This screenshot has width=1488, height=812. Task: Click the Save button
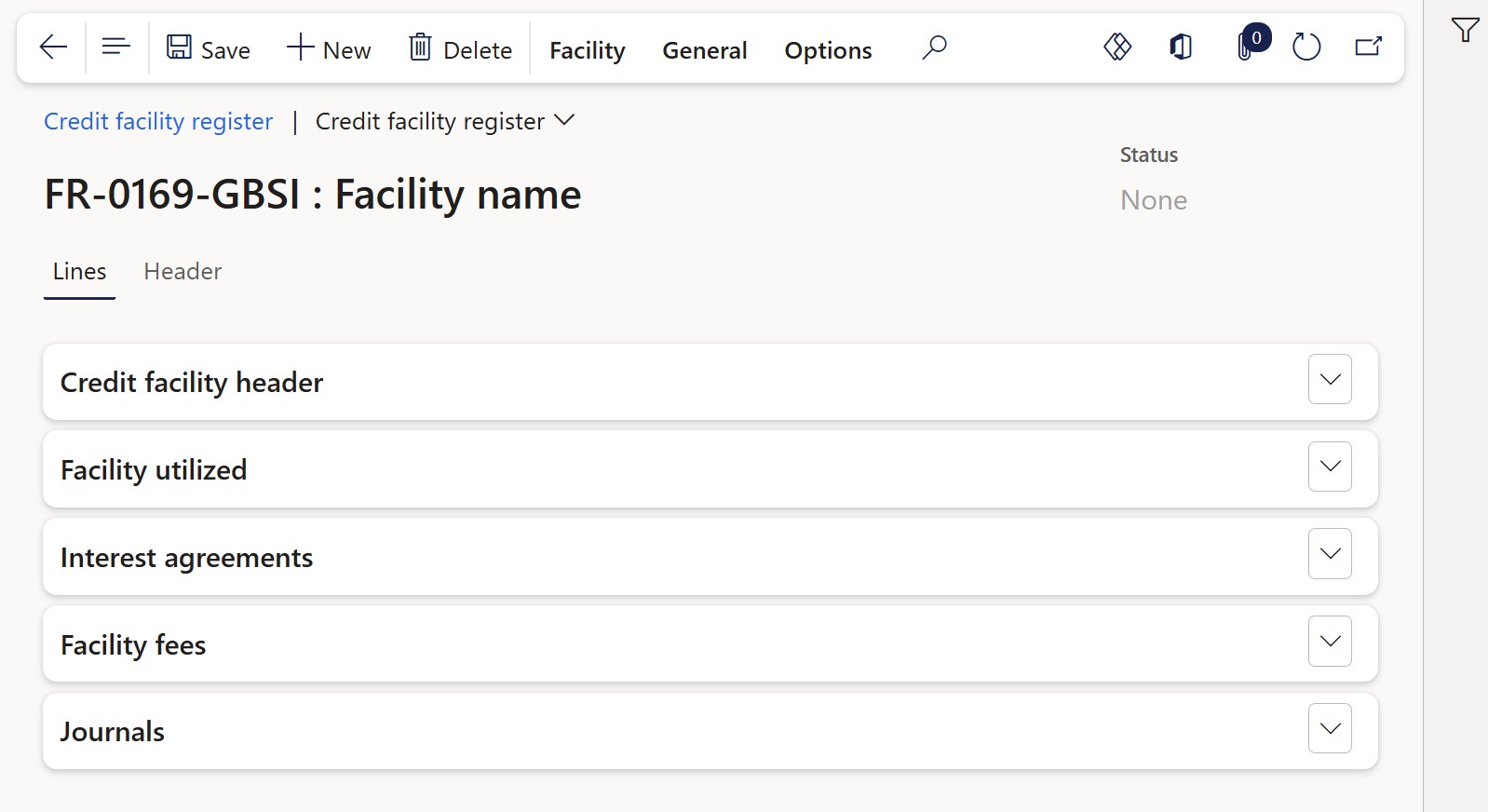[x=209, y=49]
